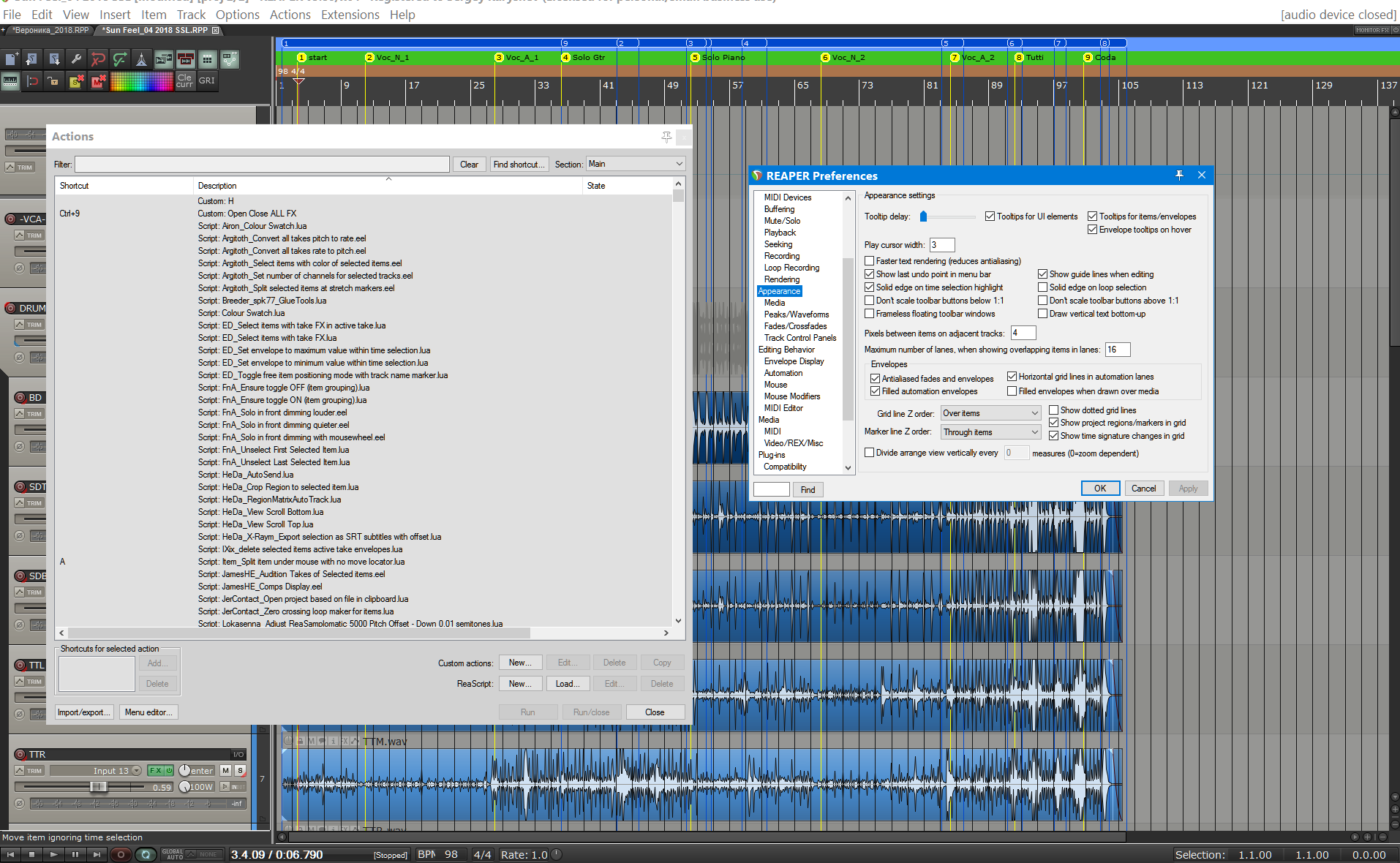
Task: Enable Faster text rendering checkbox
Action: [x=869, y=261]
